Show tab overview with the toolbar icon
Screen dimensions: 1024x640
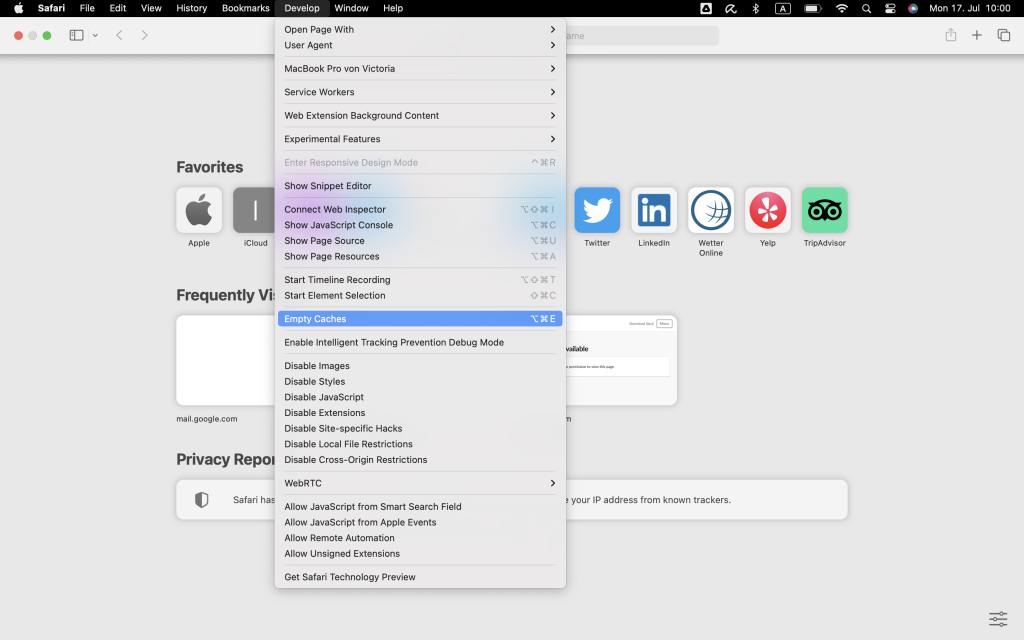1003,35
